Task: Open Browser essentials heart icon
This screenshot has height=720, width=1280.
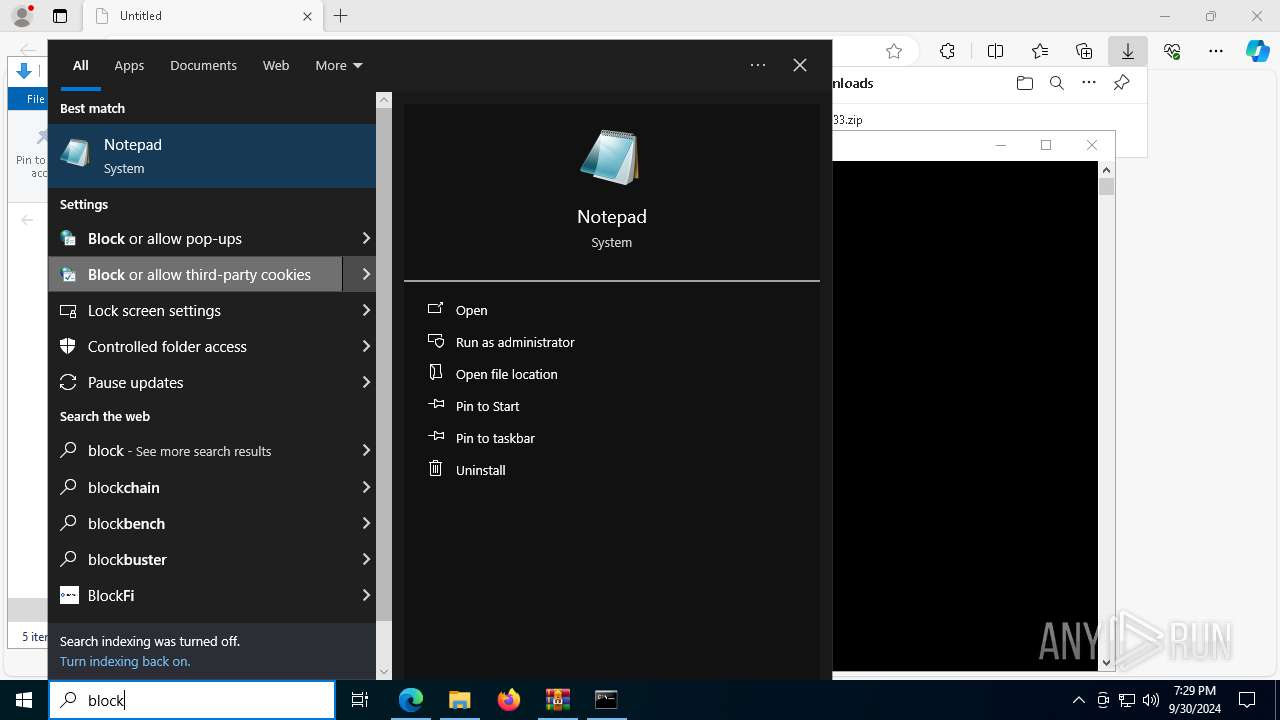Action: pos(1172,51)
